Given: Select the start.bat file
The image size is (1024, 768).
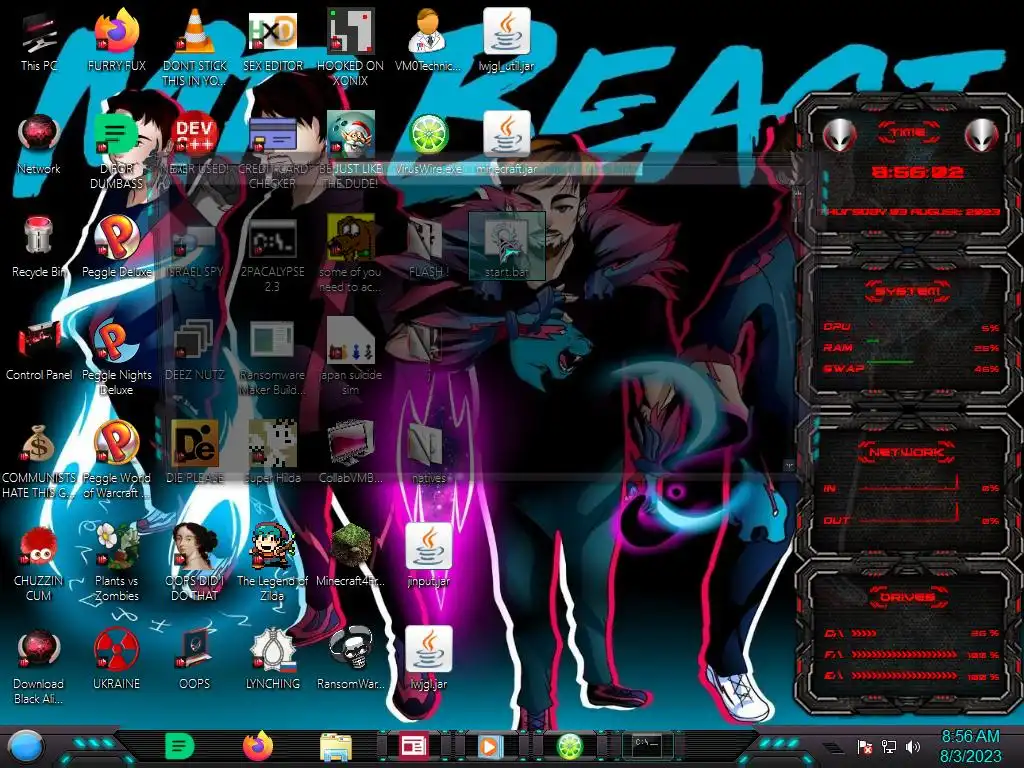Looking at the screenshot, I should pos(507,246).
